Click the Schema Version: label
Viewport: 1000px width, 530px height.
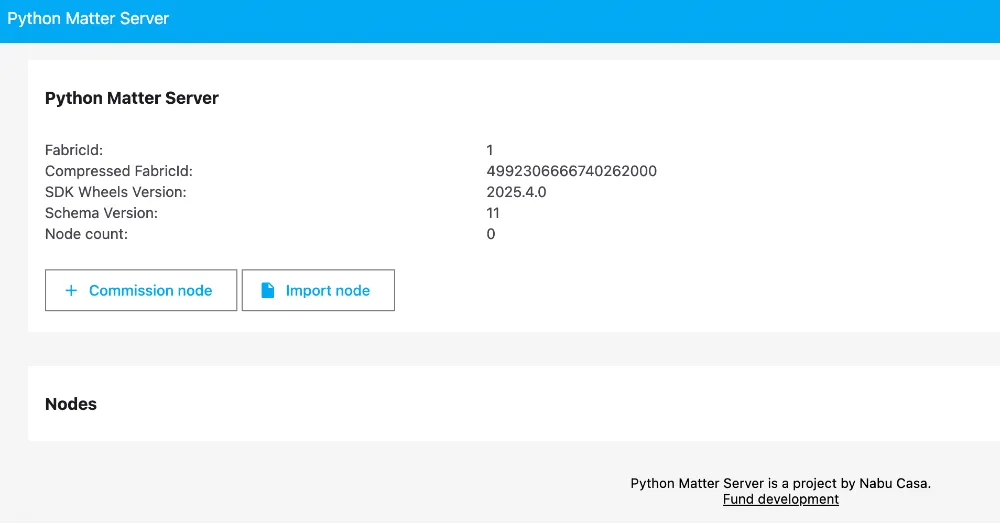click(x=101, y=213)
